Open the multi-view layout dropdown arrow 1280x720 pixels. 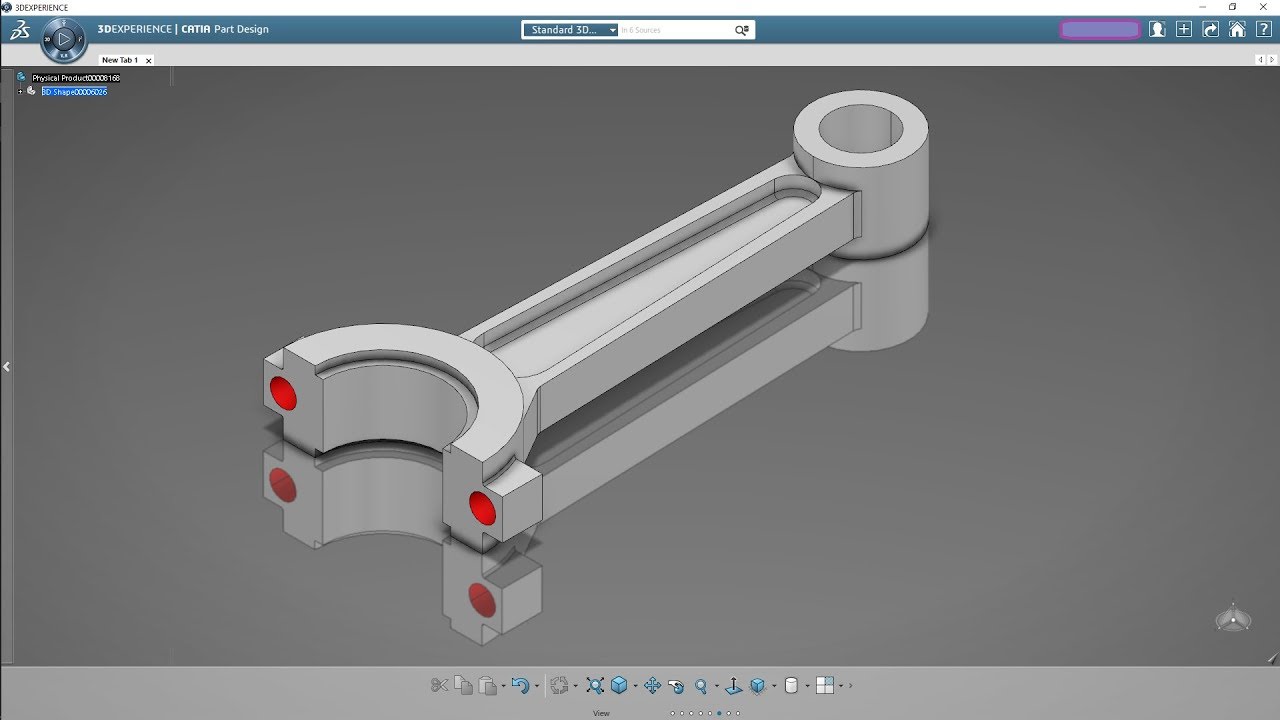[x=841, y=686]
